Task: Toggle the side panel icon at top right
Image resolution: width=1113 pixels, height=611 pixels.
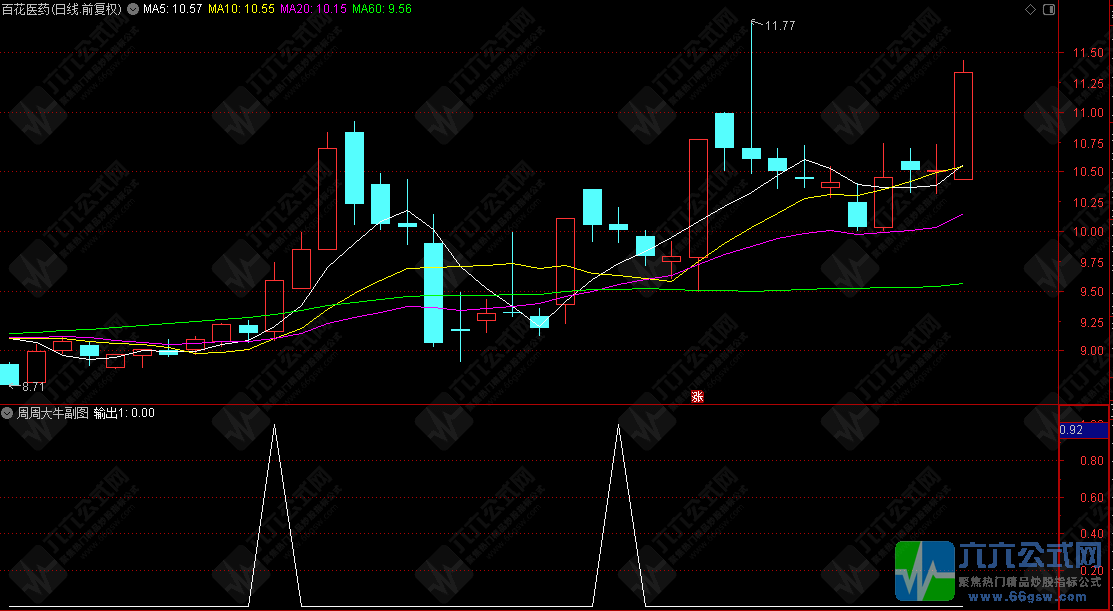Action: pyautogui.click(x=1048, y=9)
